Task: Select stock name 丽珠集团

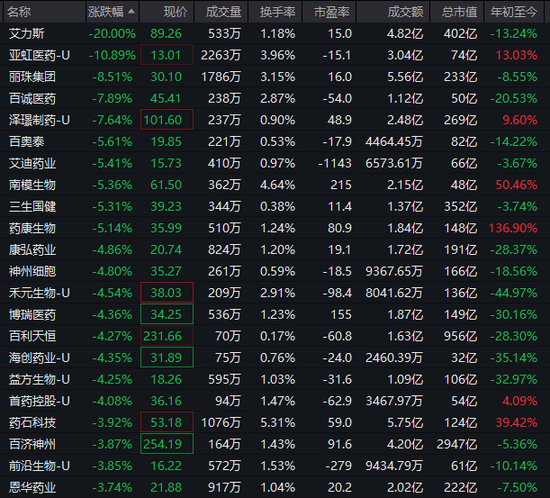Action: [x=32, y=77]
